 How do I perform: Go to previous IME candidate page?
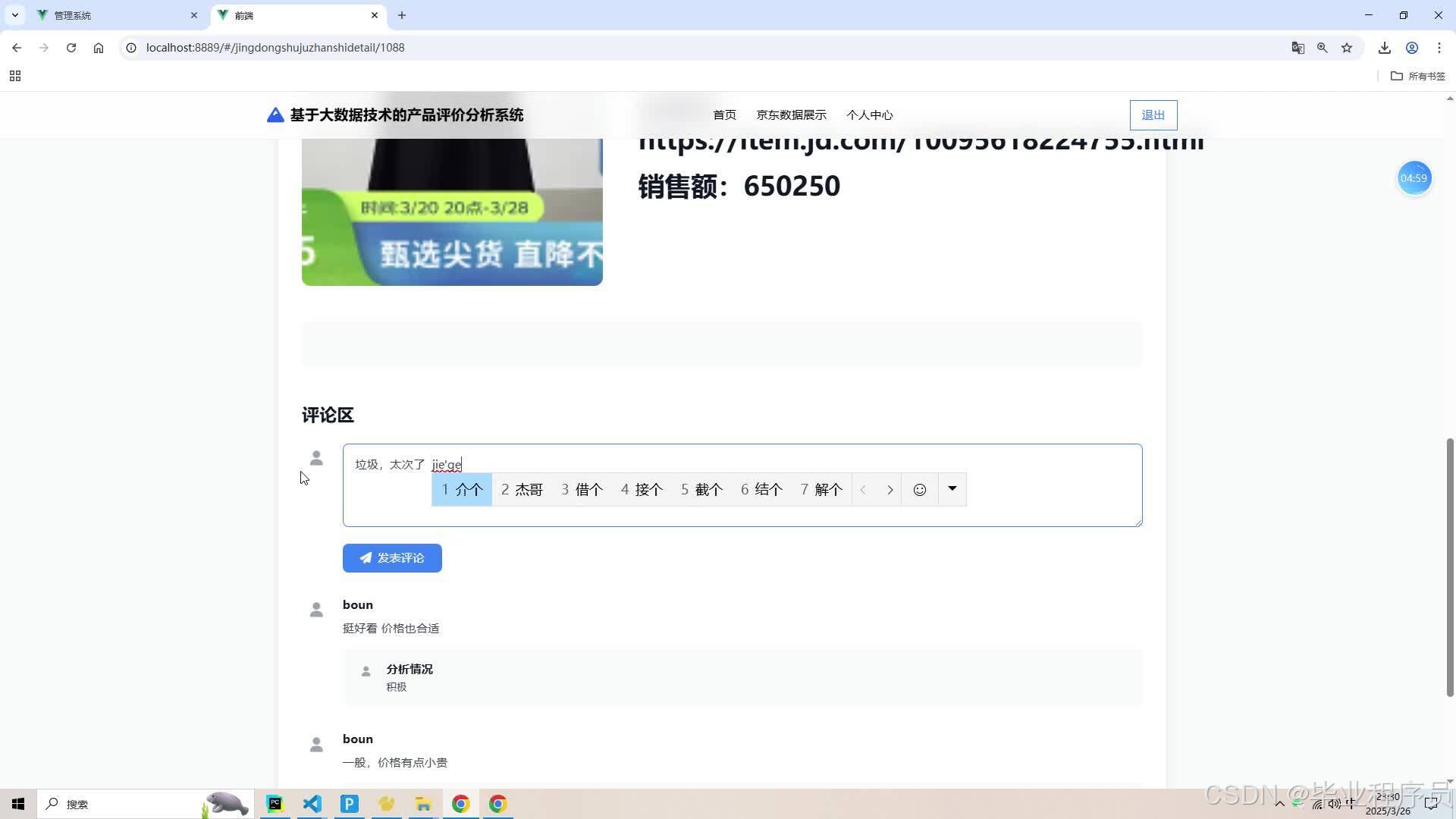coord(863,490)
